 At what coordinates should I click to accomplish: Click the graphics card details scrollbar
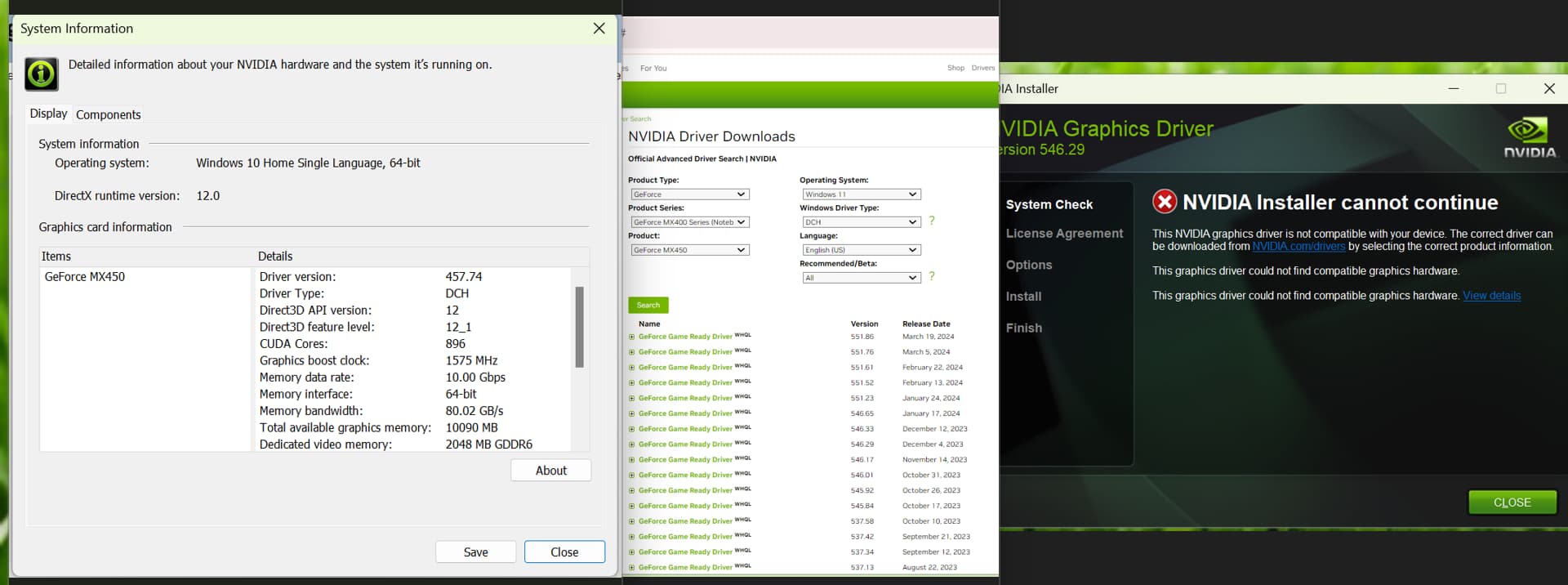[x=579, y=327]
